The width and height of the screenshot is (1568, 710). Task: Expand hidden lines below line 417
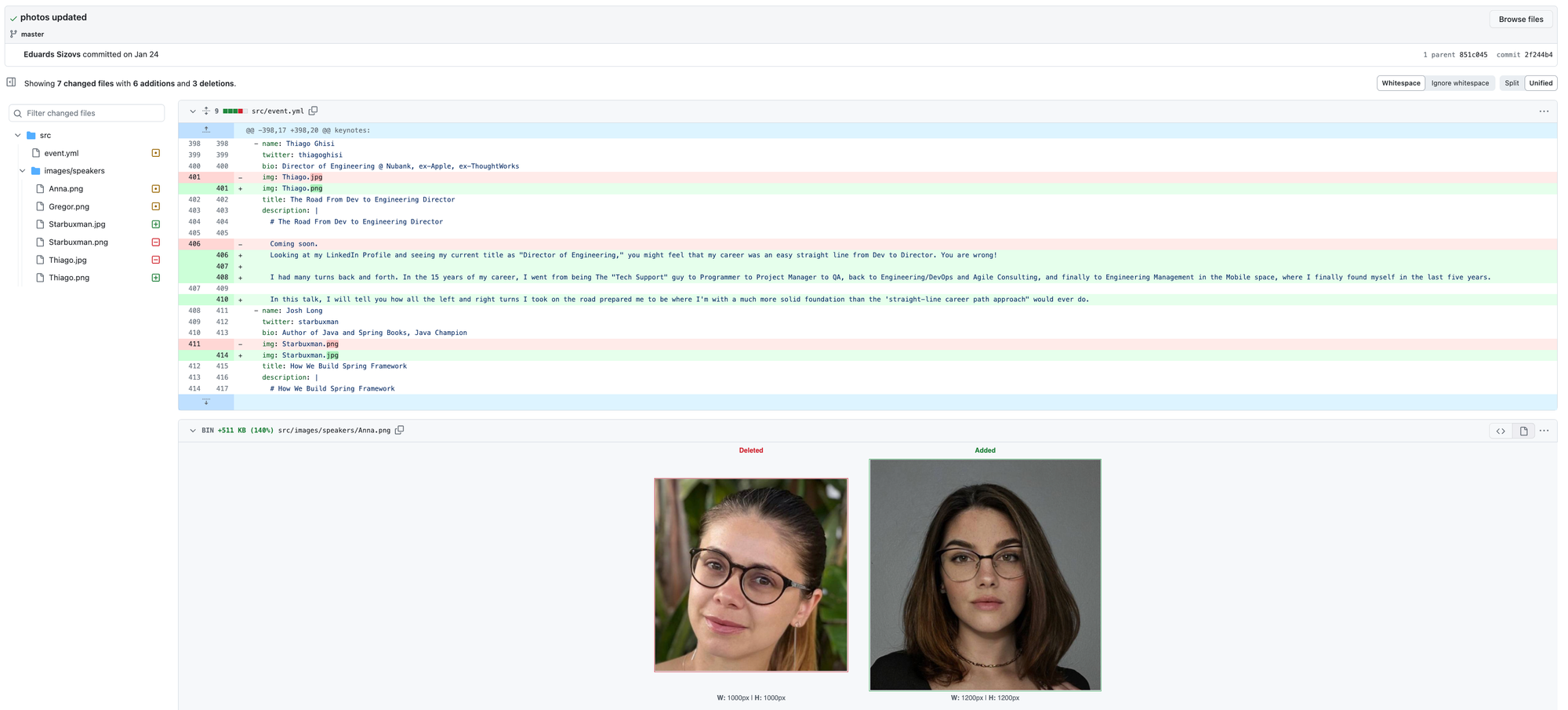pyautogui.click(x=206, y=402)
